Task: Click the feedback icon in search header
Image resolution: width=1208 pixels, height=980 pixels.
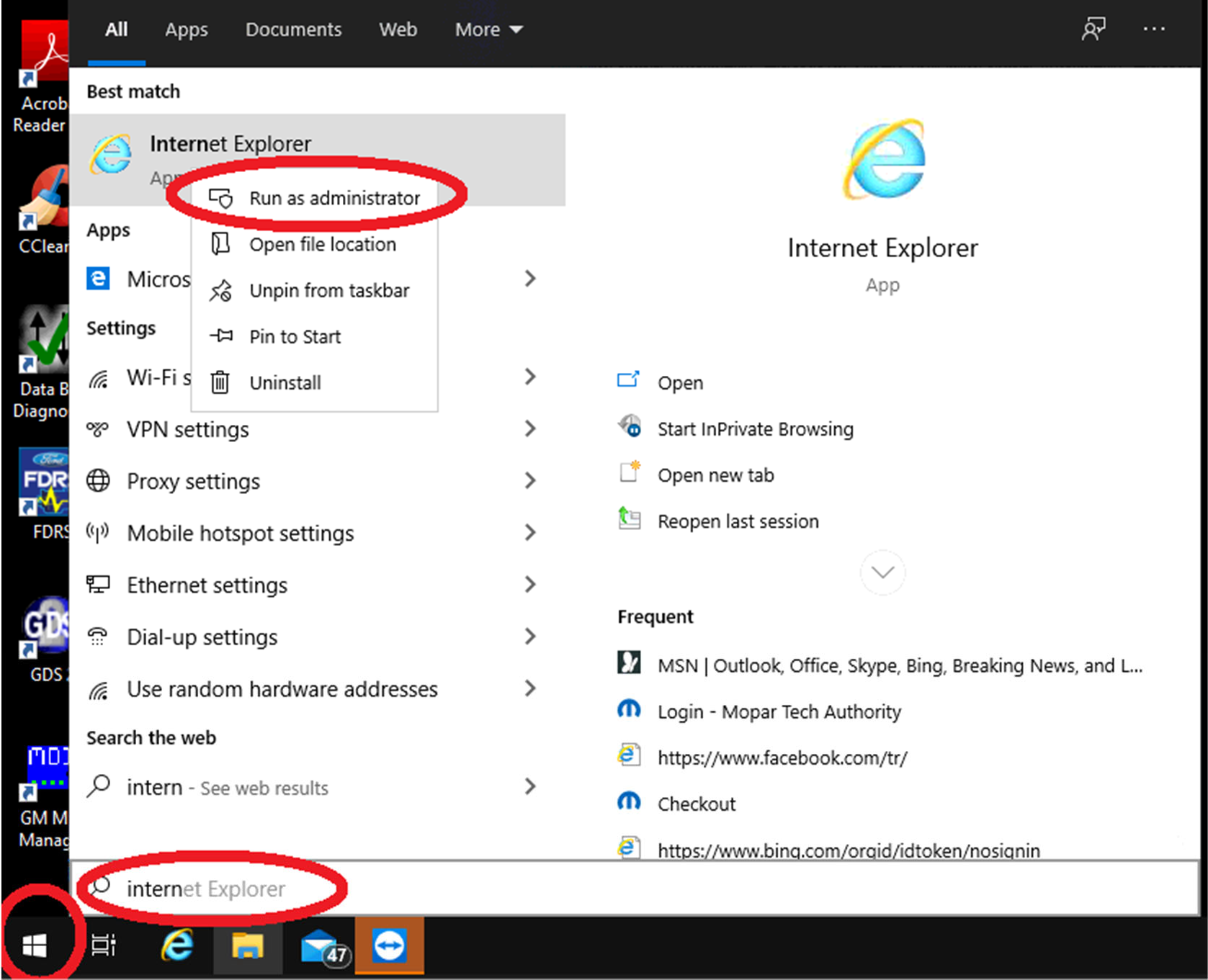Action: [1093, 29]
